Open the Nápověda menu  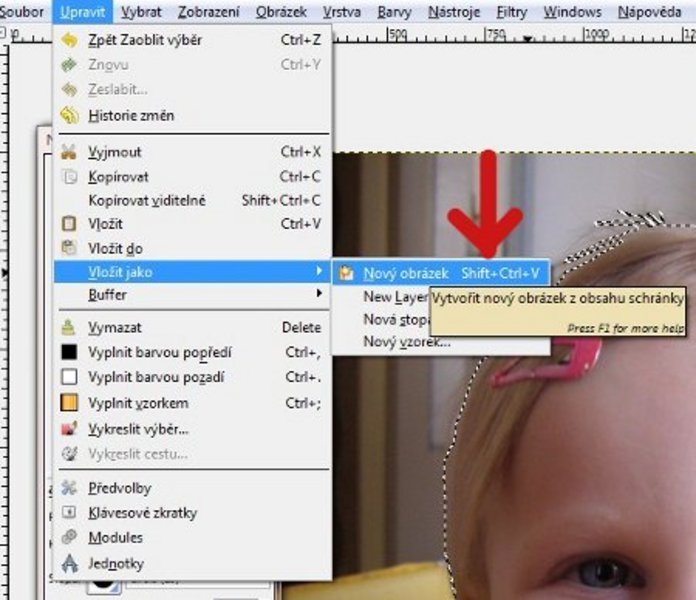649,12
